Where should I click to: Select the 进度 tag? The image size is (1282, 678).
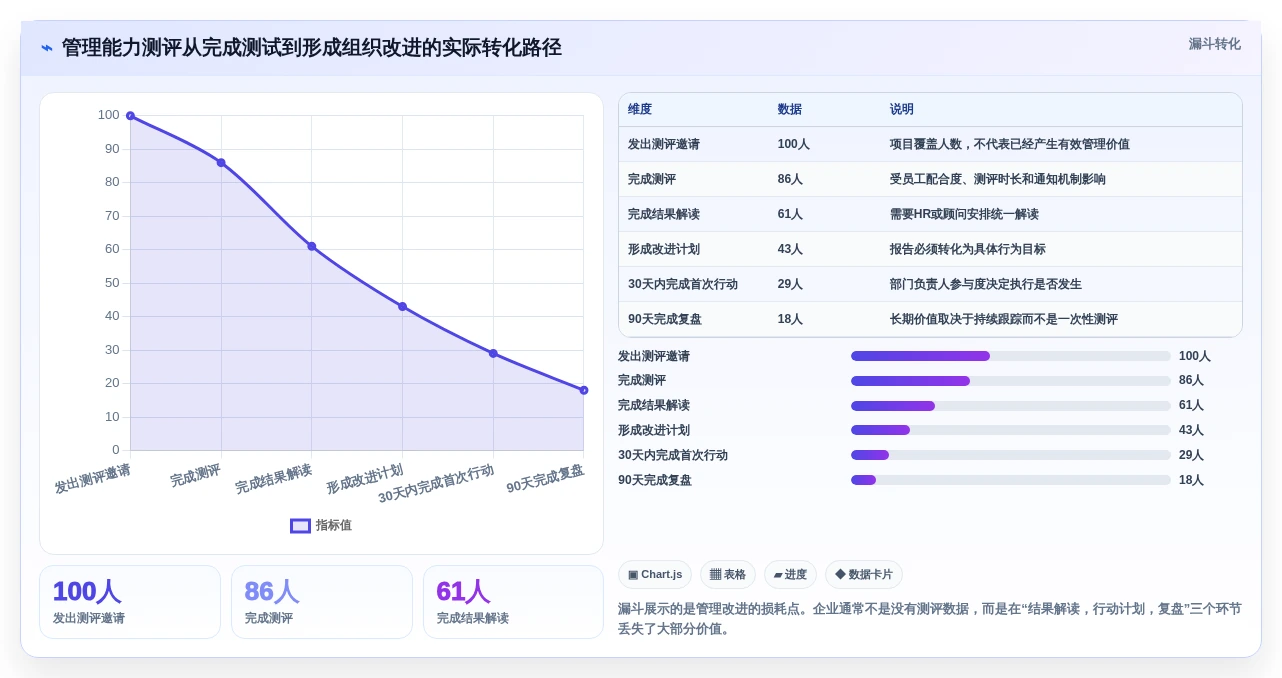pyautogui.click(x=790, y=574)
